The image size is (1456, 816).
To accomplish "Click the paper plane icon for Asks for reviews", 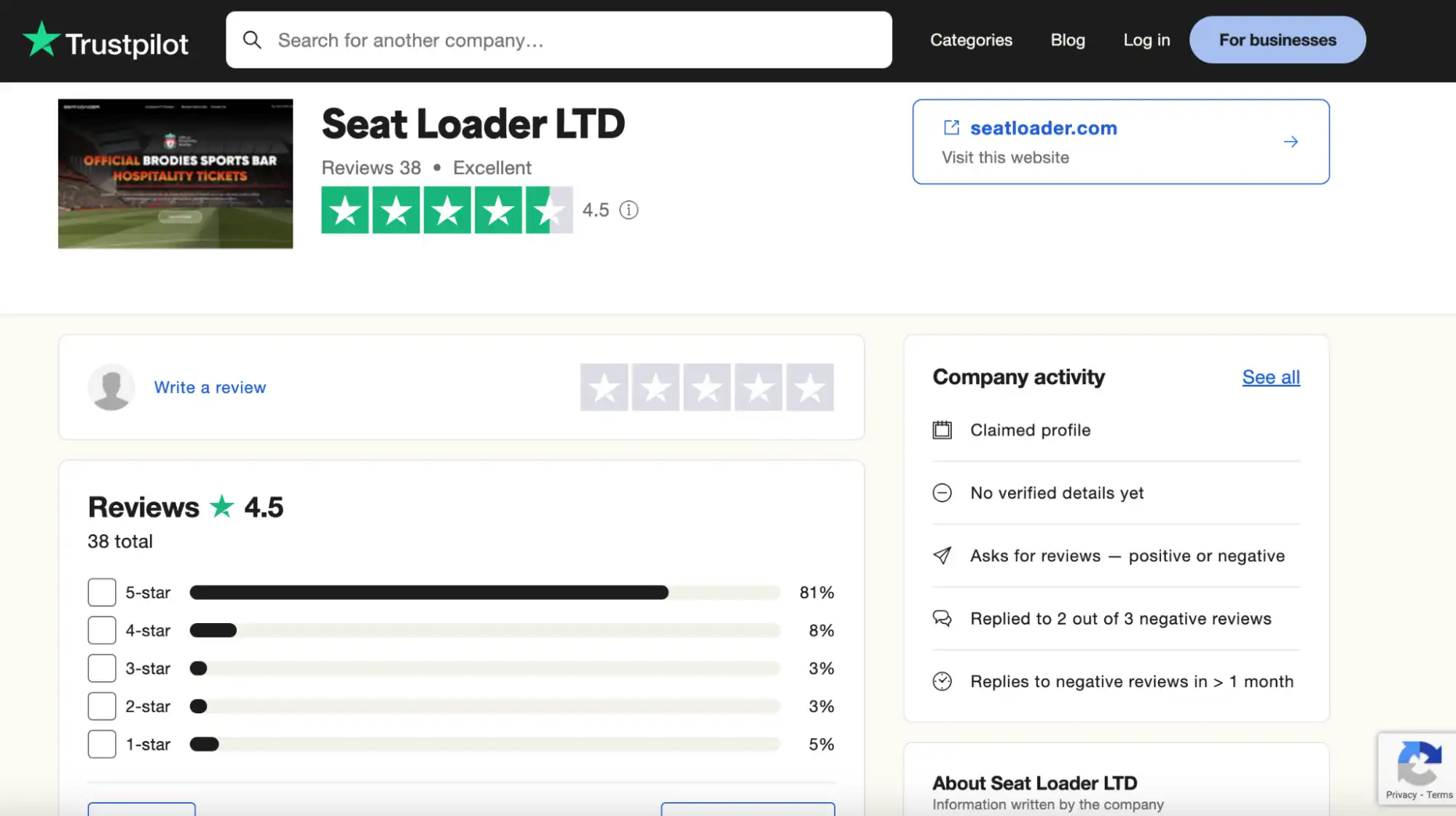I will coord(943,555).
